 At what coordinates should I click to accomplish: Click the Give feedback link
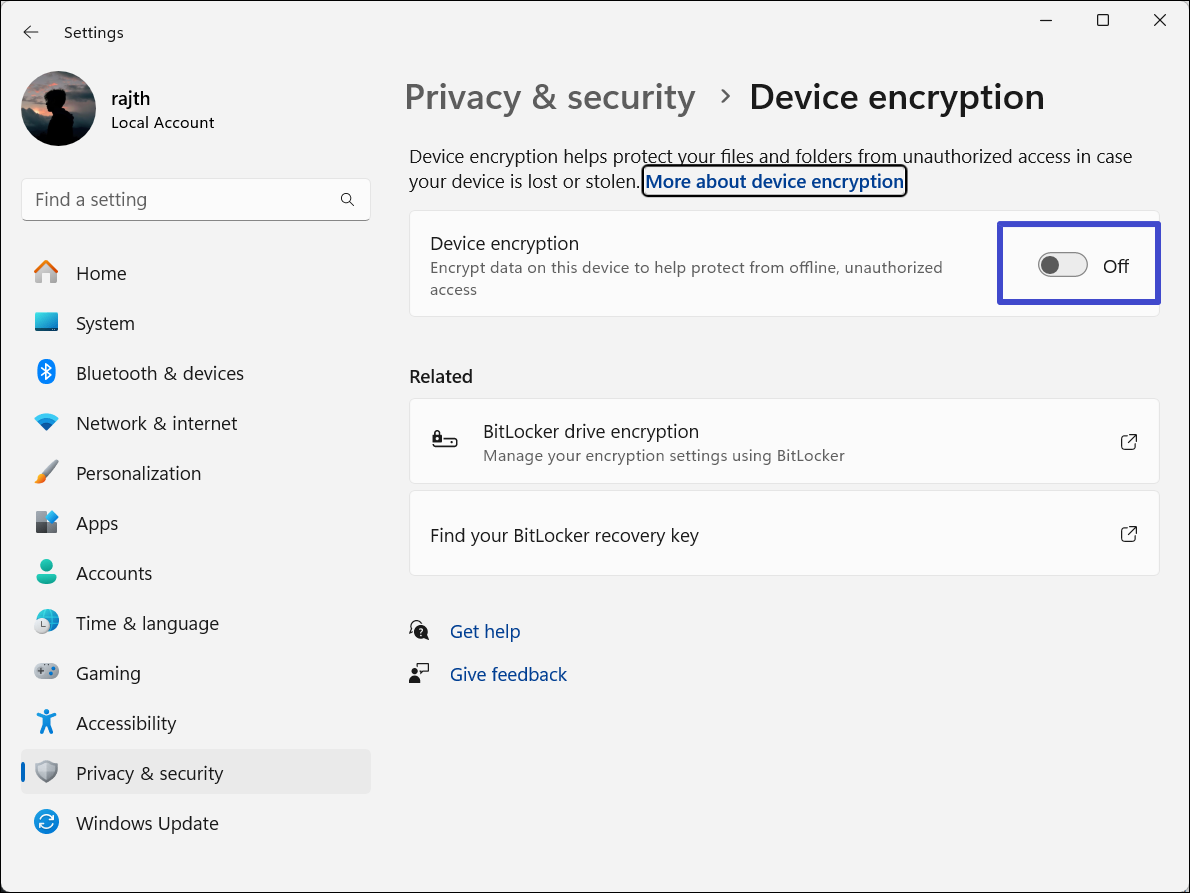pos(508,674)
